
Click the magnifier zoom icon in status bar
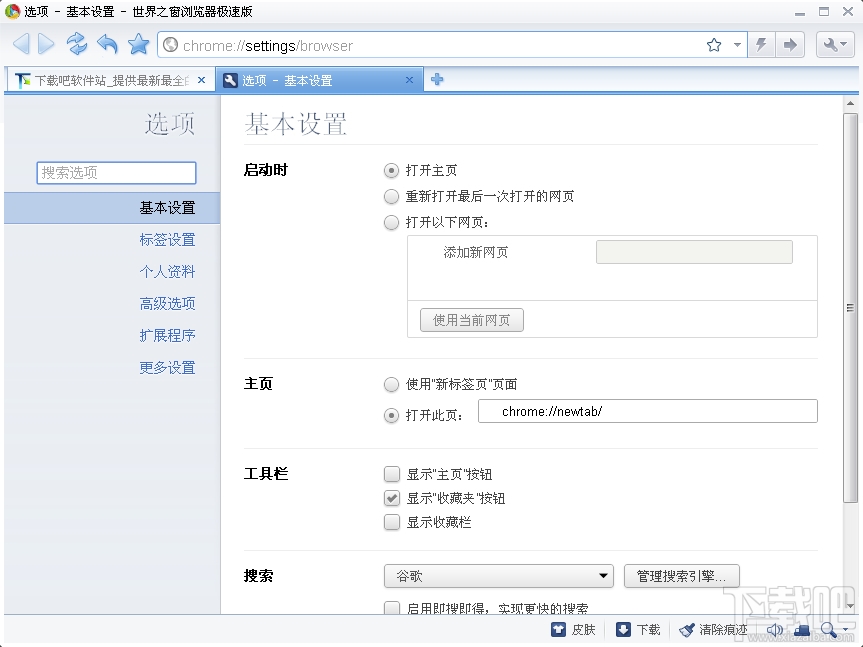point(828,629)
